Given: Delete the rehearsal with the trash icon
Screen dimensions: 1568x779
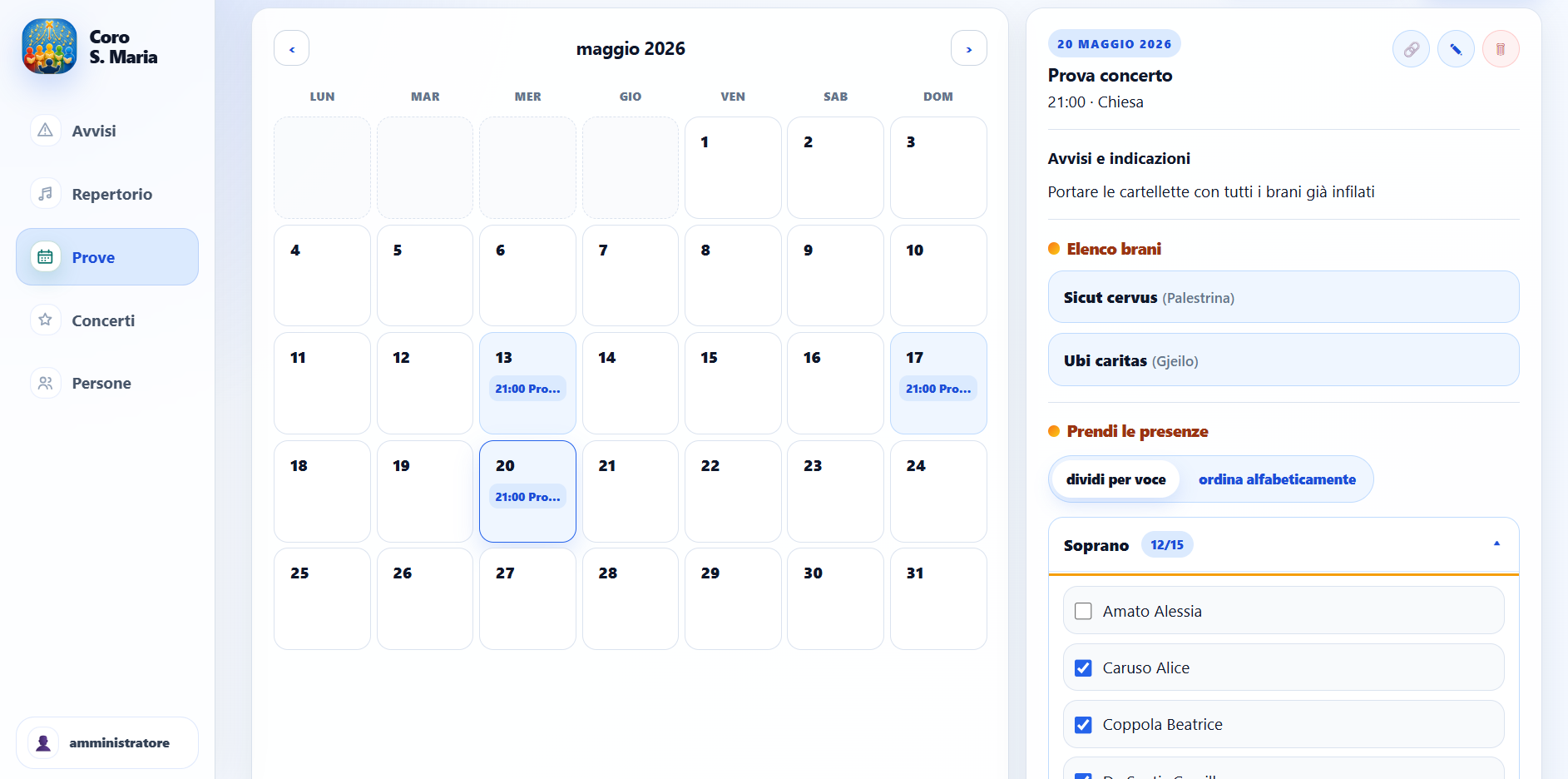Looking at the screenshot, I should click(1501, 49).
